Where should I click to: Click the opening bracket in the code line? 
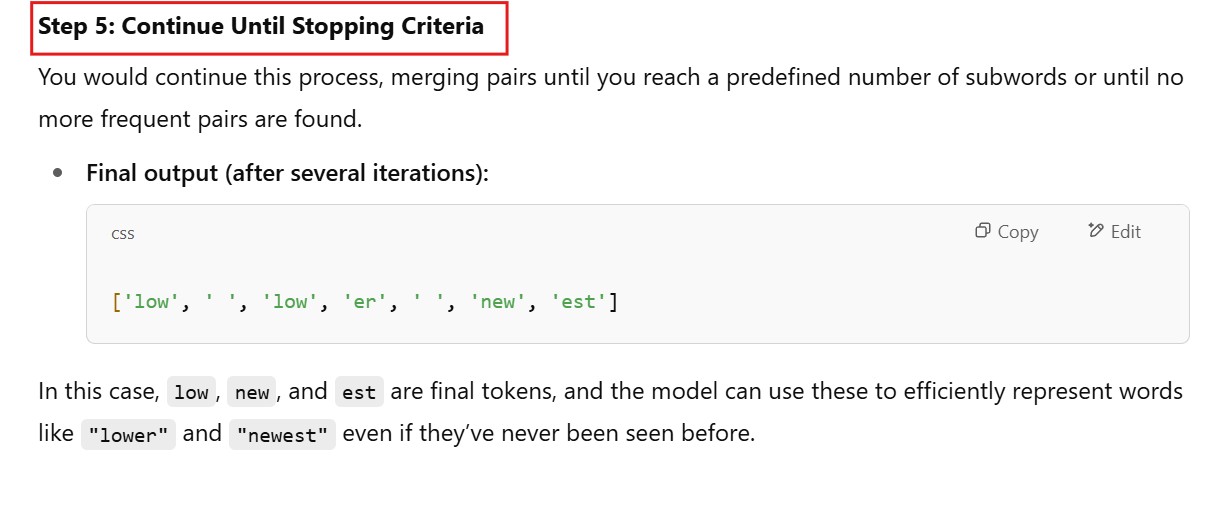pyautogui.click(x=116, y=301)
